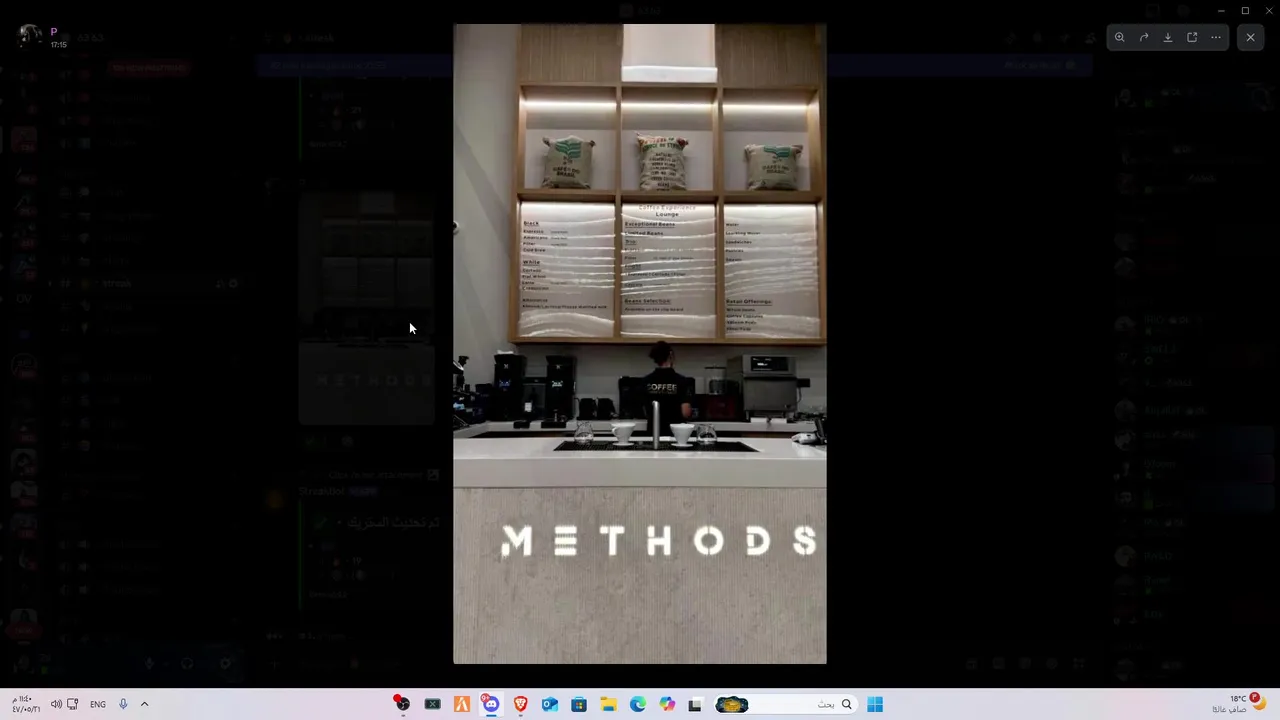Open the Windows Start menu
This screenshot has height=720, width=1280.
[x=875, y=704]
